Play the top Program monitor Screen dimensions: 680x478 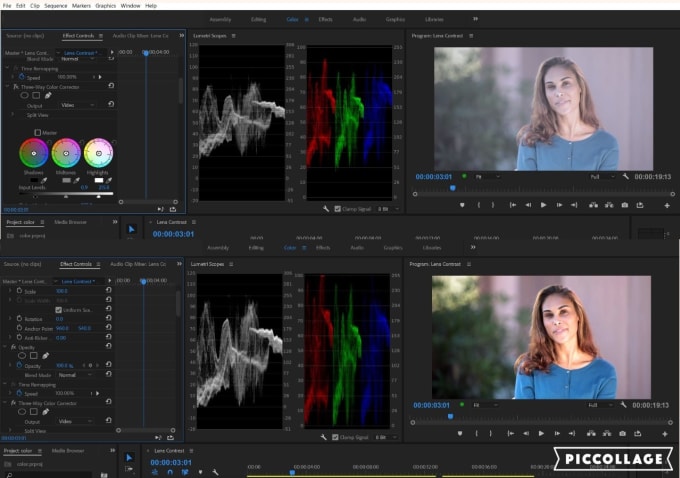click(x=543, y=205)
